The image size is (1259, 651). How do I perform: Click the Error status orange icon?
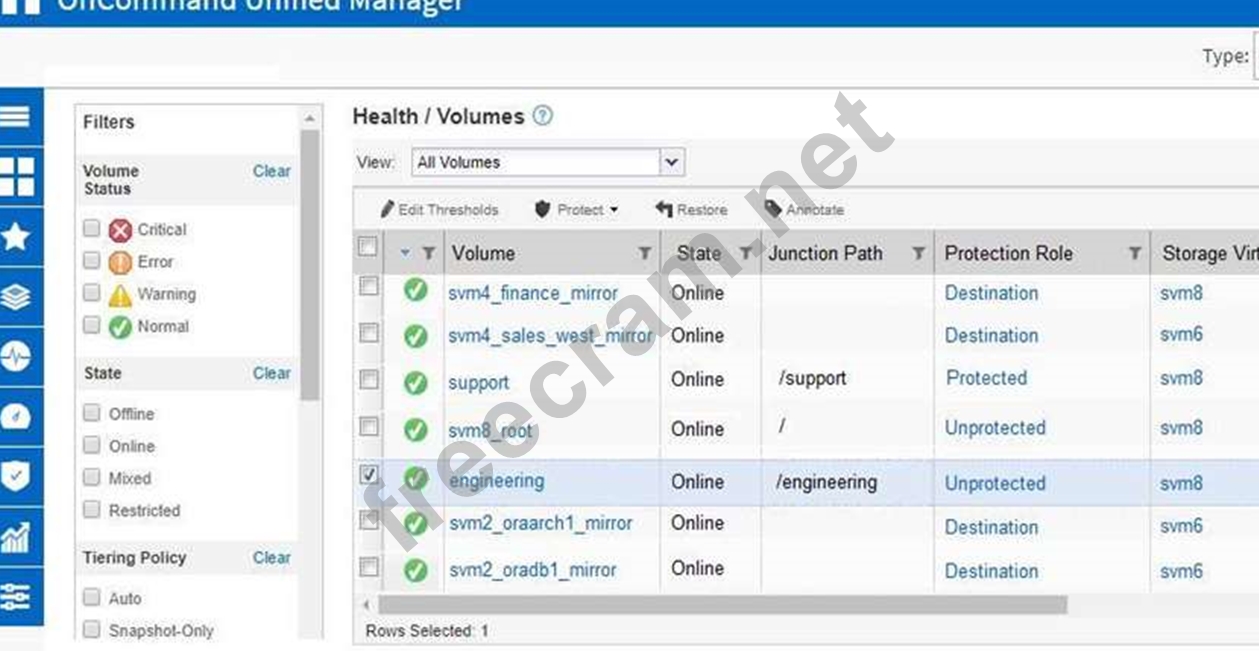click(x=120, y=262)
